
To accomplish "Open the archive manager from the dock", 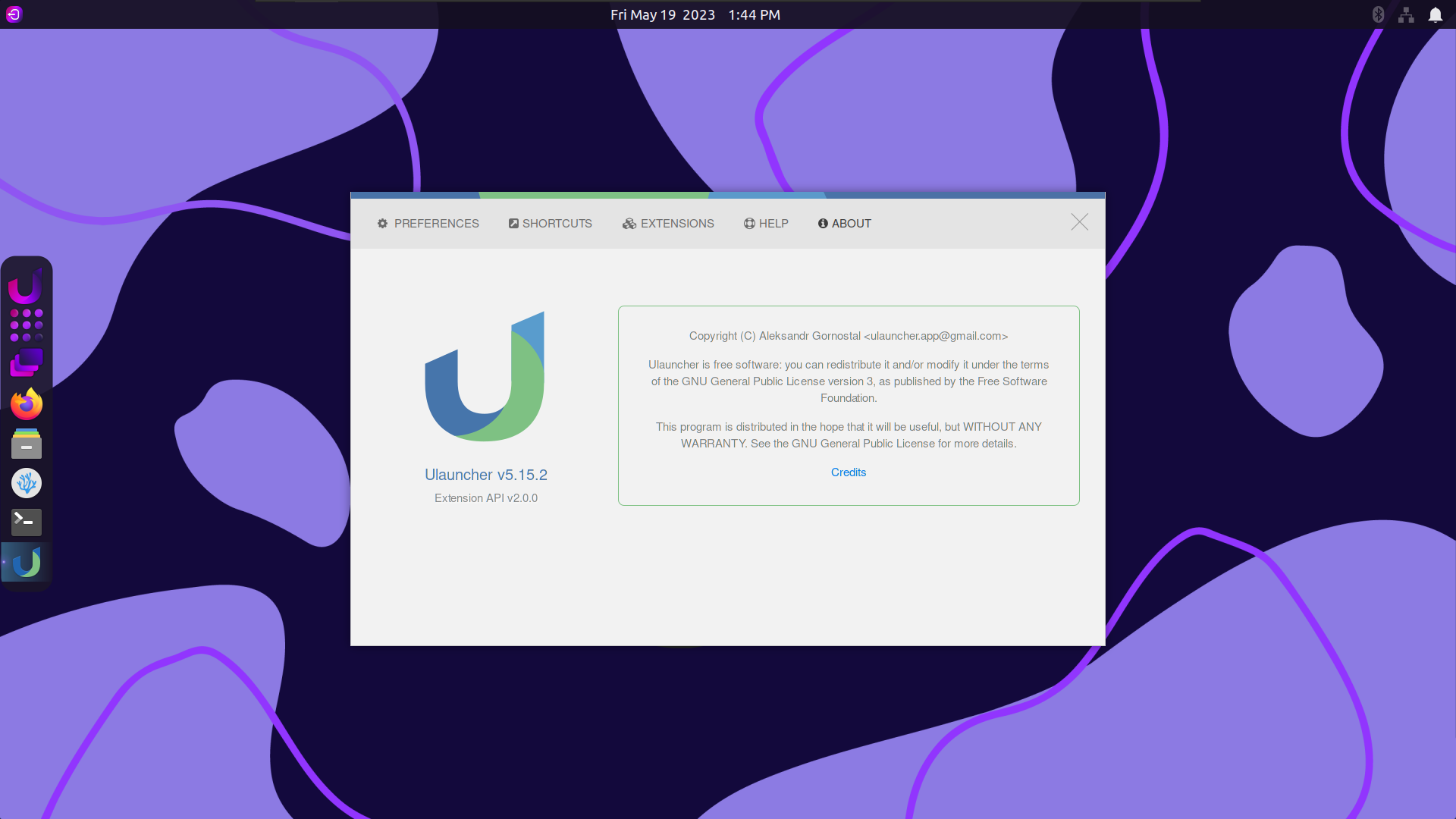I will [26, 444].
